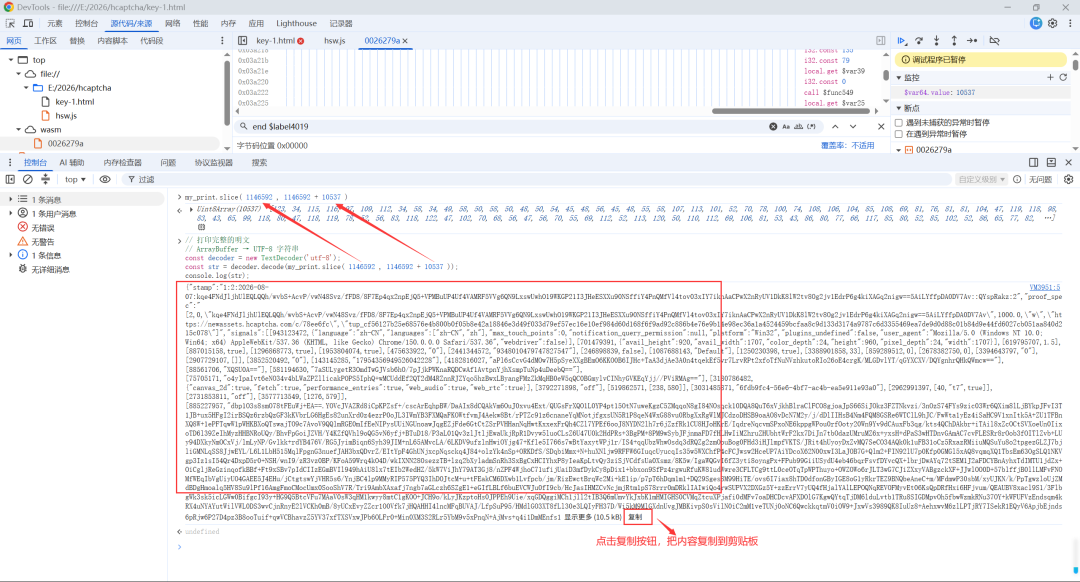Check pause on caught exceptions
1080x582 pixels.
pos(899,134)
